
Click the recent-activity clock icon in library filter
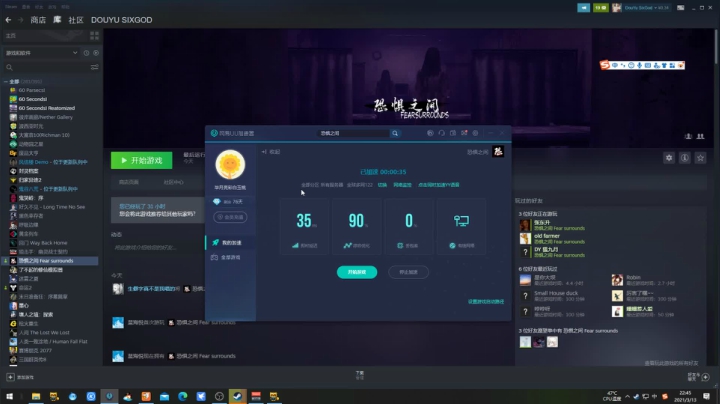[86, 53]
